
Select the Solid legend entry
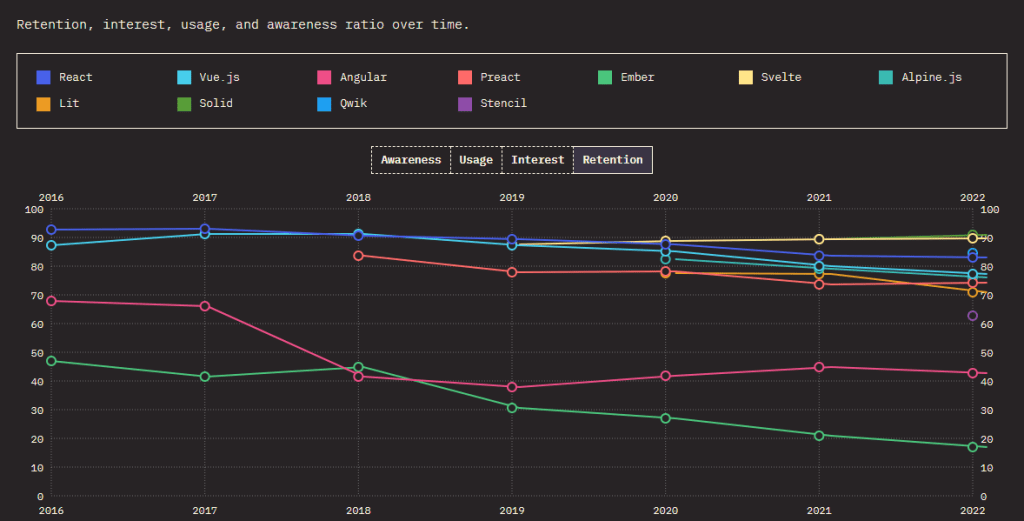point(184,103)
